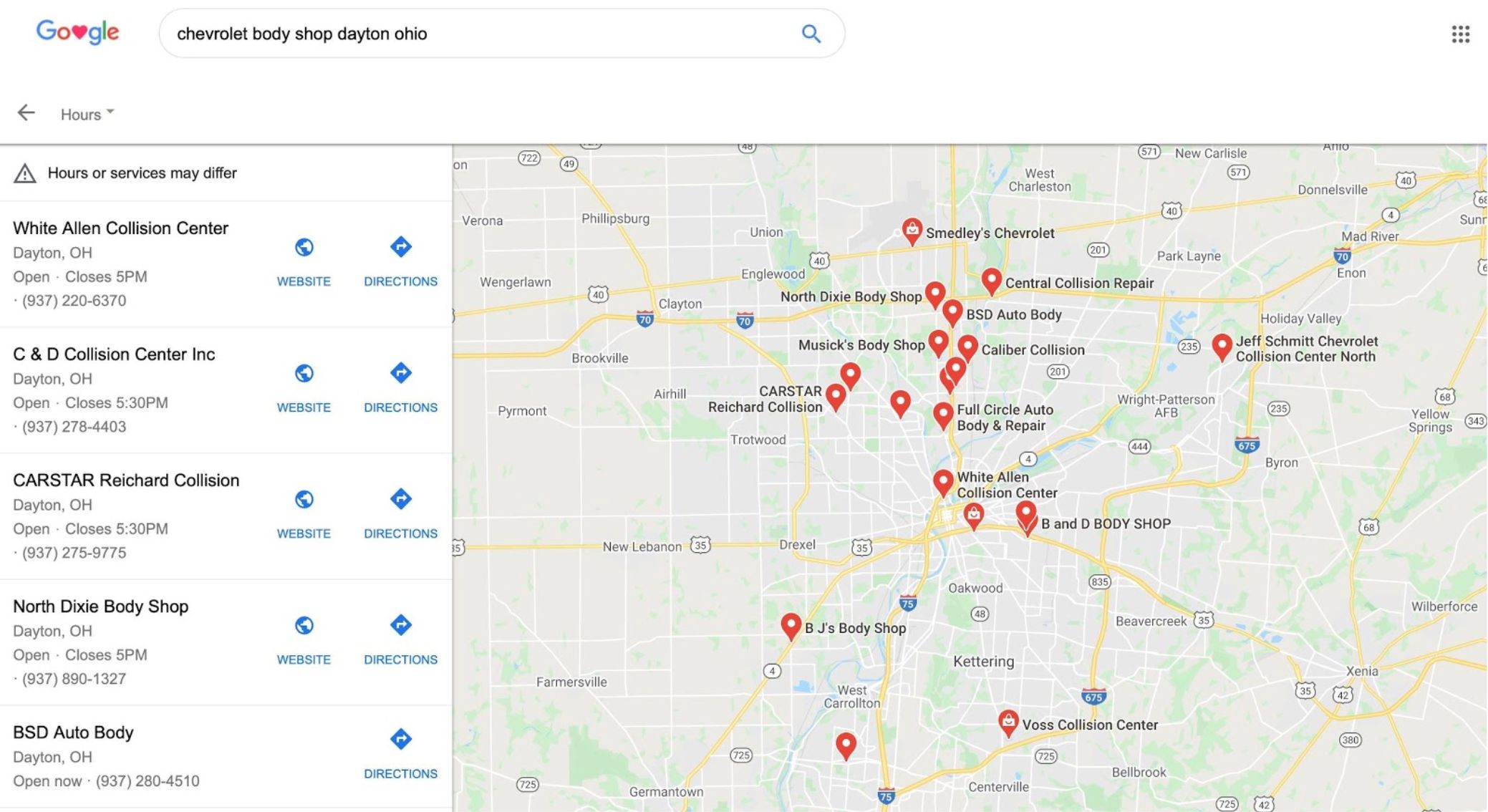Viewport: 1488px width, 812px height.
Task: Get directions to White Allen Collision Center
Action: click(400, 247)
